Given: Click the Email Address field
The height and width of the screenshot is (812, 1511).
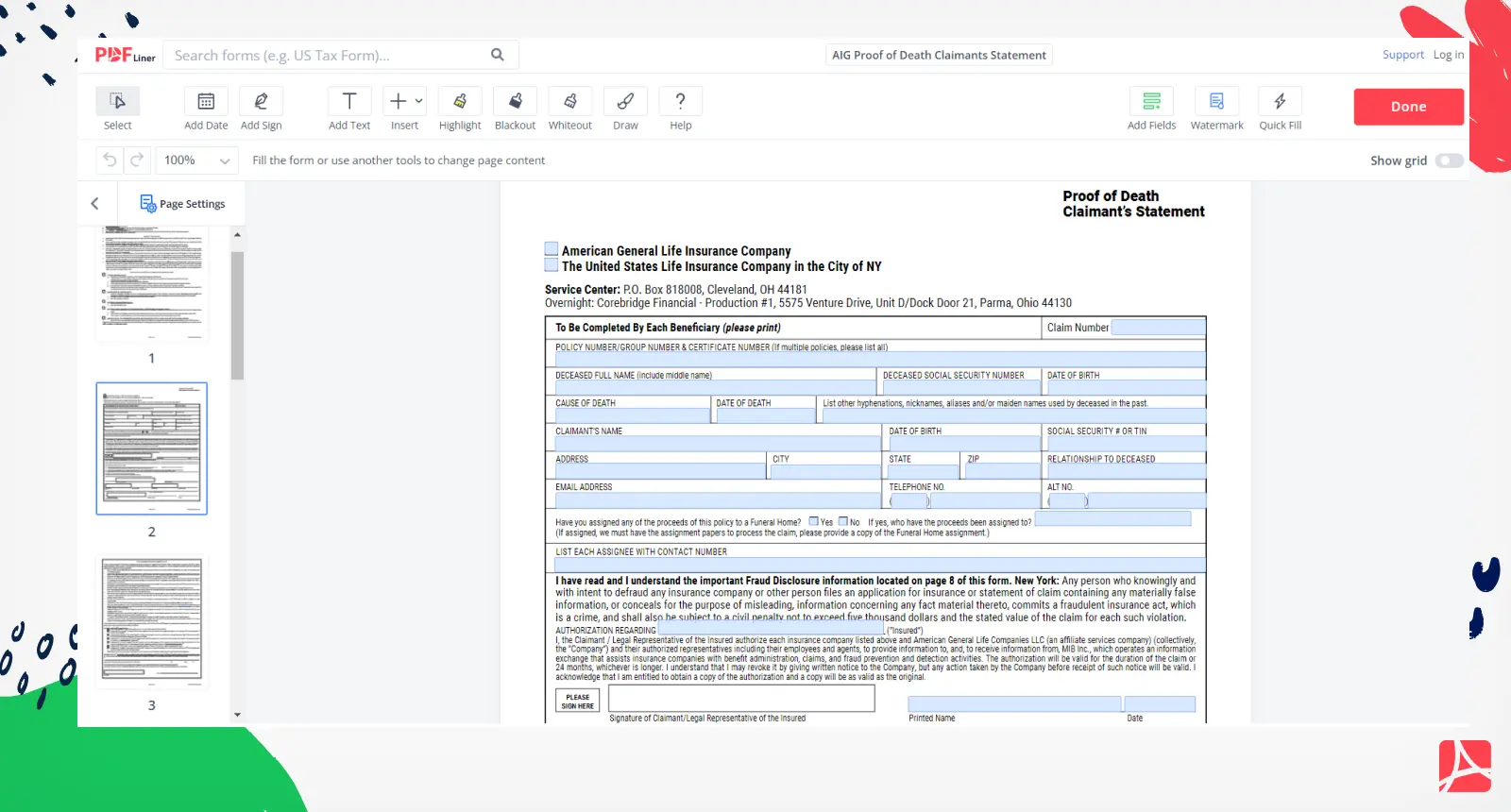Looking at the screenshot, I should coord(717,499).
